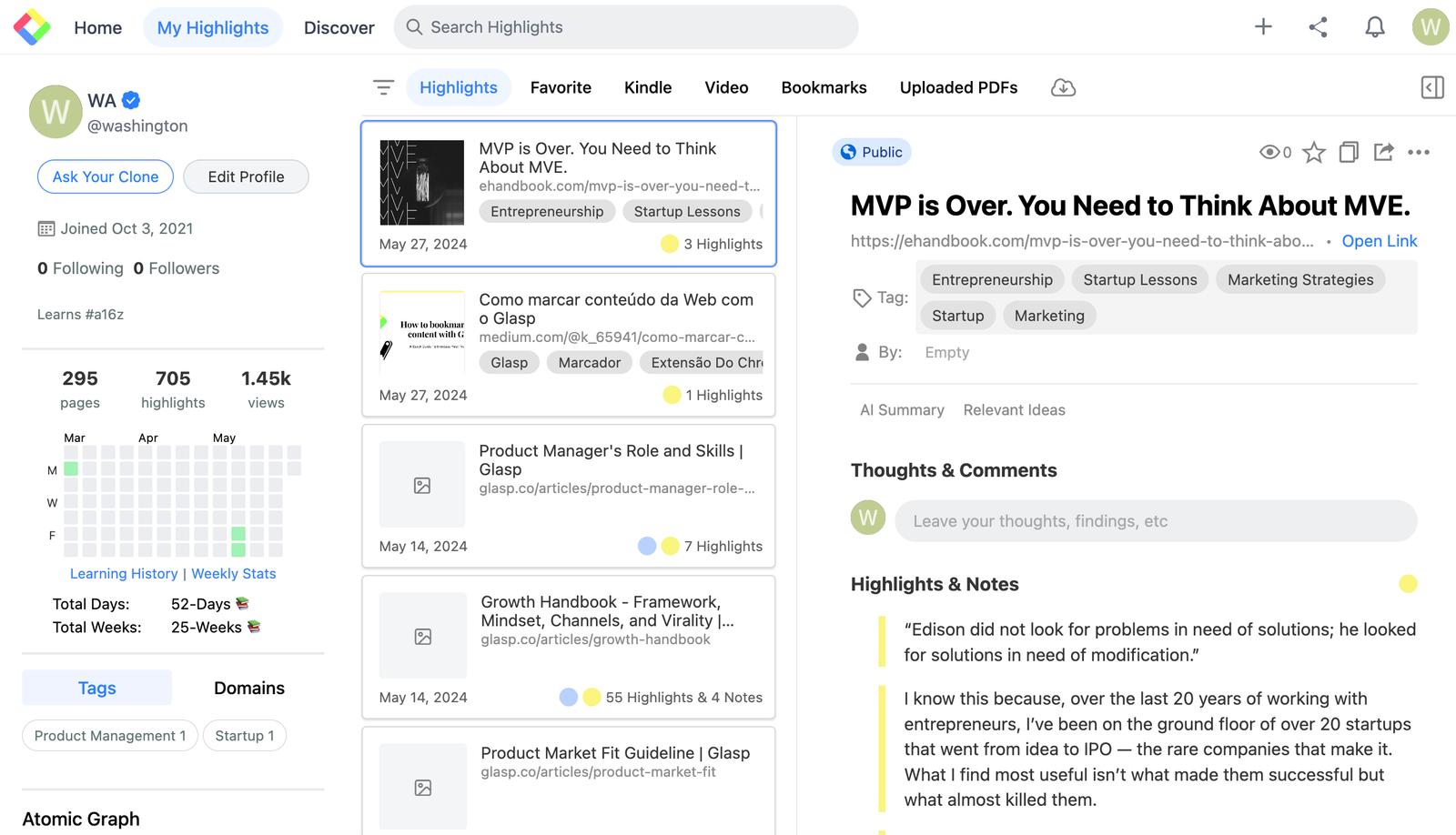Viewport: 1456px width, 835px height.
Task: Click the W avatar in comments section
Action: pos(868,518)
